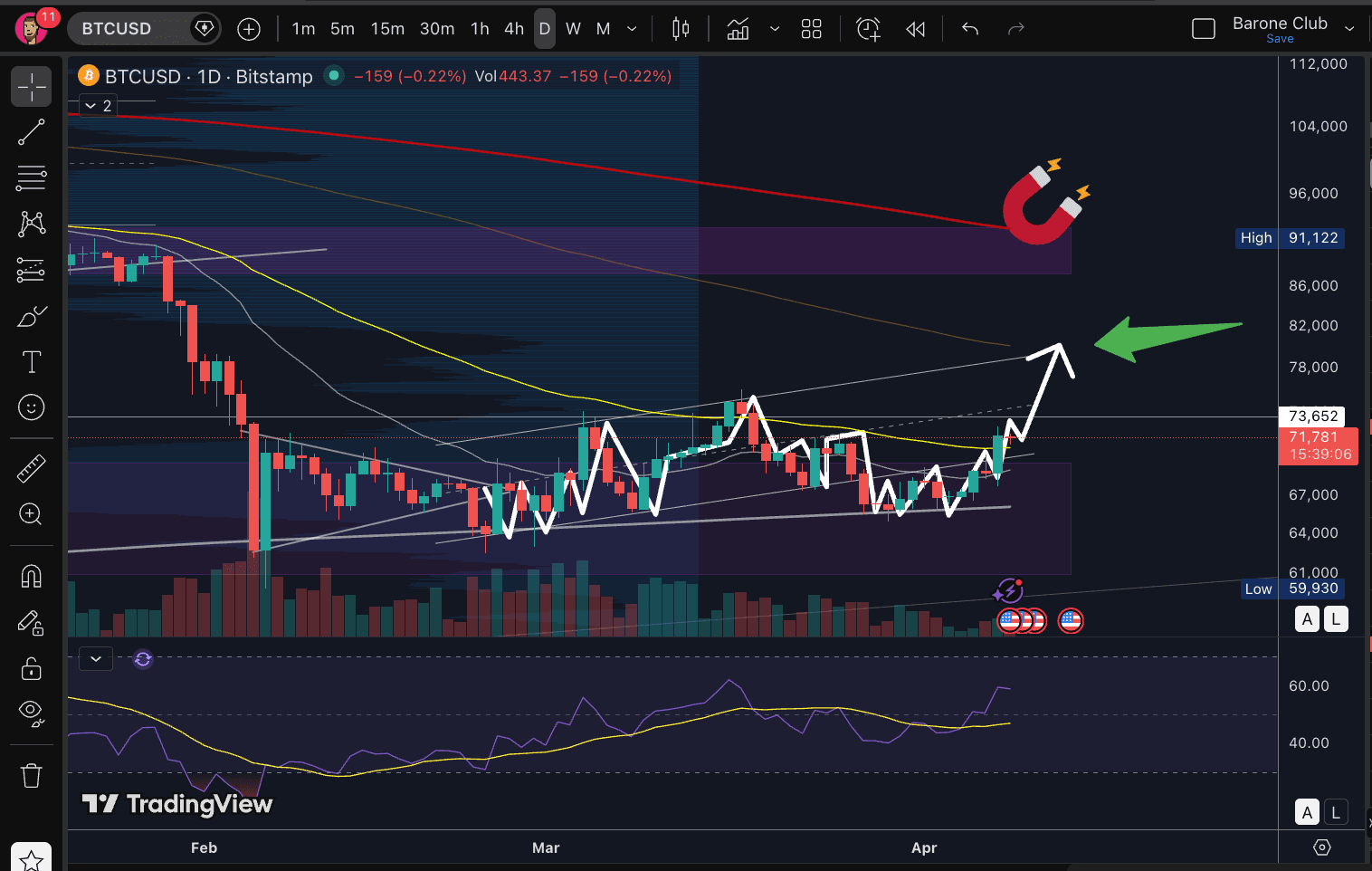Image resolution: width=1372 pixels, height=871 pixels.
Task: Switch to the 4h timeframe
Action: (513, 28)
